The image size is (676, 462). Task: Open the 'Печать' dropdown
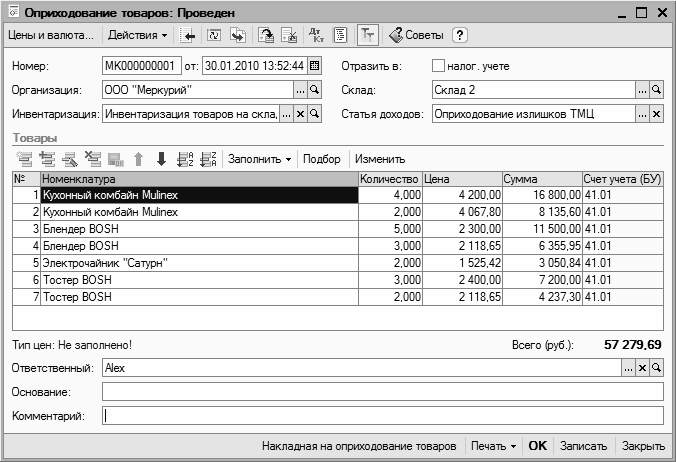(493, 446)
